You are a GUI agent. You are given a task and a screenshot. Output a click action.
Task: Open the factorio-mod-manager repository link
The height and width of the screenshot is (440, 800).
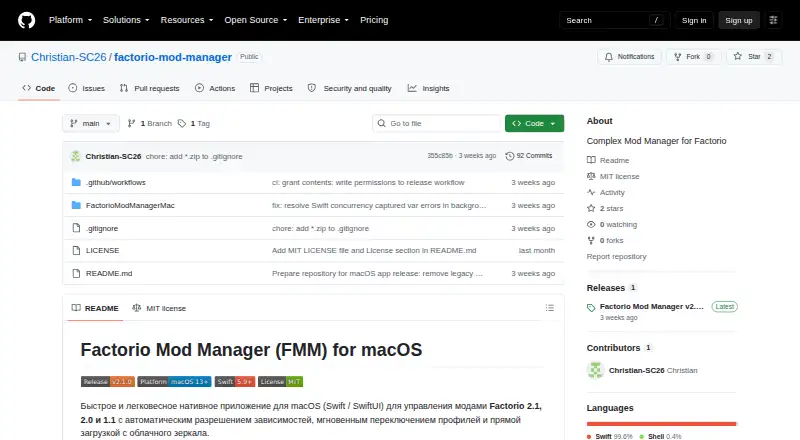(x=173, y=57)
